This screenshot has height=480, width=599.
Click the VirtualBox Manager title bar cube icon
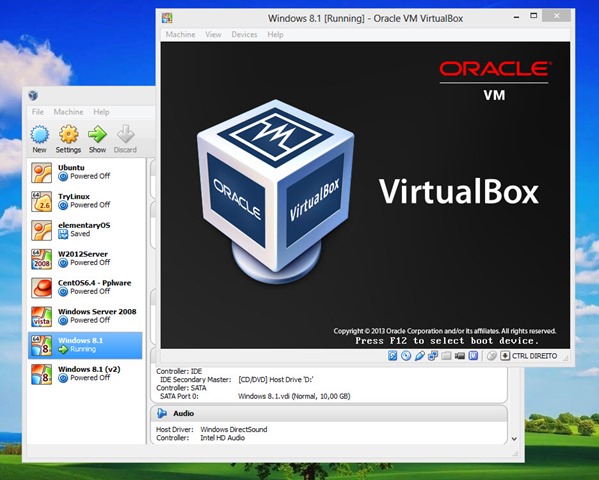[x=33, y=95]
